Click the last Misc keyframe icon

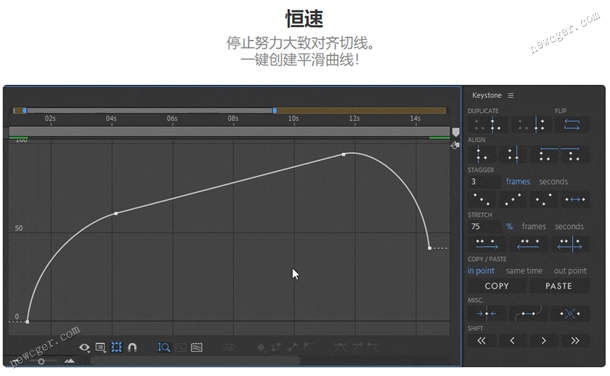click(570, 313)
